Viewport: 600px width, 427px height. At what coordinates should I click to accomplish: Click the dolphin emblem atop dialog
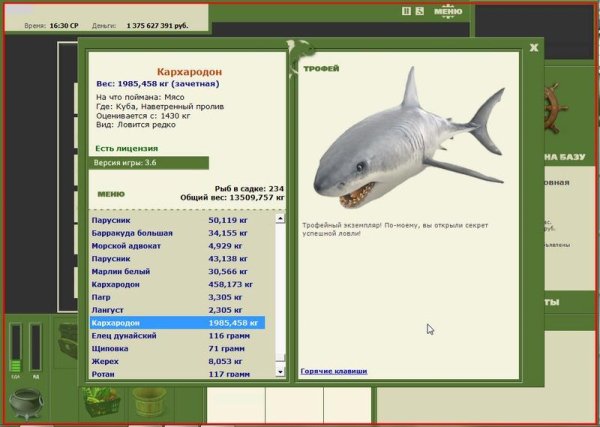(300, 55)
